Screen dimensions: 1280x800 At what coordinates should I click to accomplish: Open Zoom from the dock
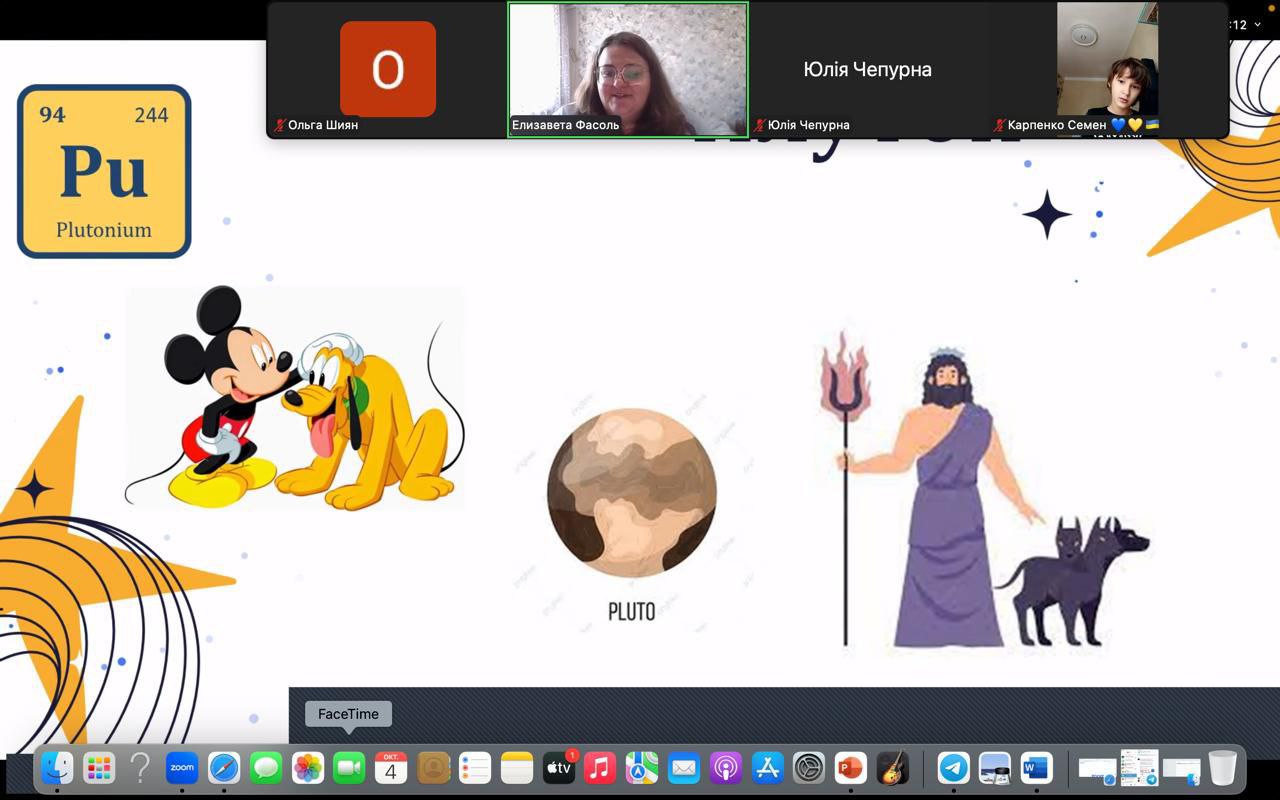[182, 768]
